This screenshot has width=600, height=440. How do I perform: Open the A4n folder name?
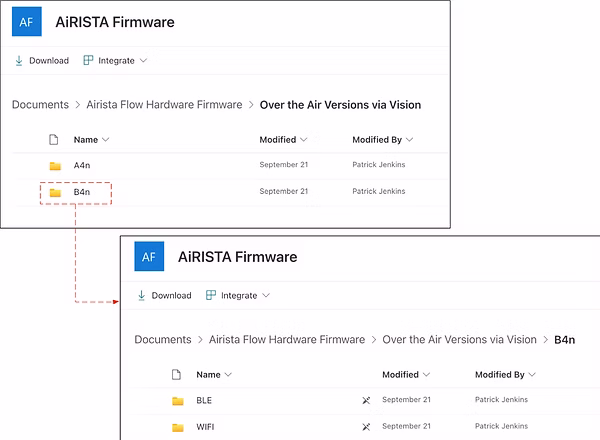tap(82, 165)
